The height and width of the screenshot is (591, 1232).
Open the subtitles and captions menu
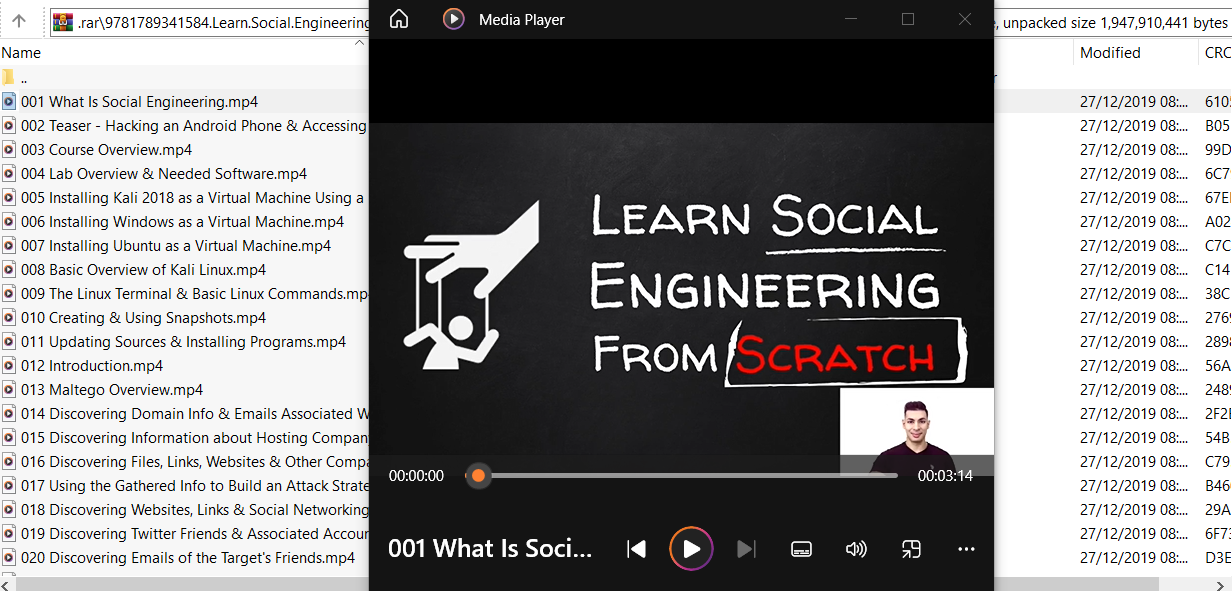[x=800, y=549]
